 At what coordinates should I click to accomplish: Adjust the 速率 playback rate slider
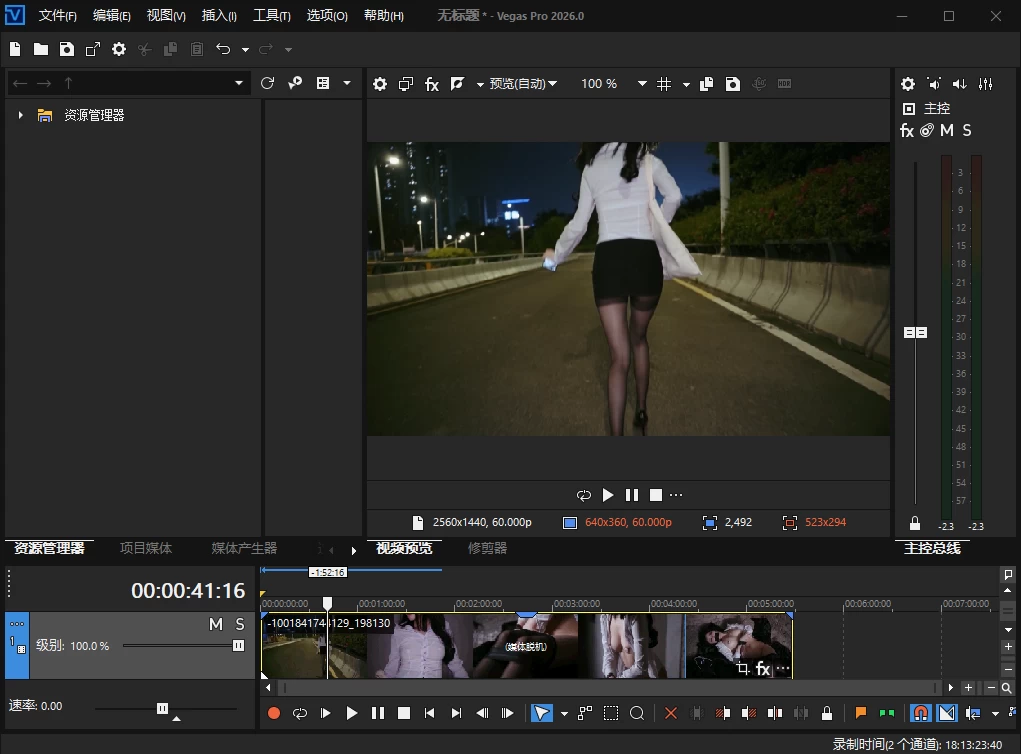tap(165, 708)
